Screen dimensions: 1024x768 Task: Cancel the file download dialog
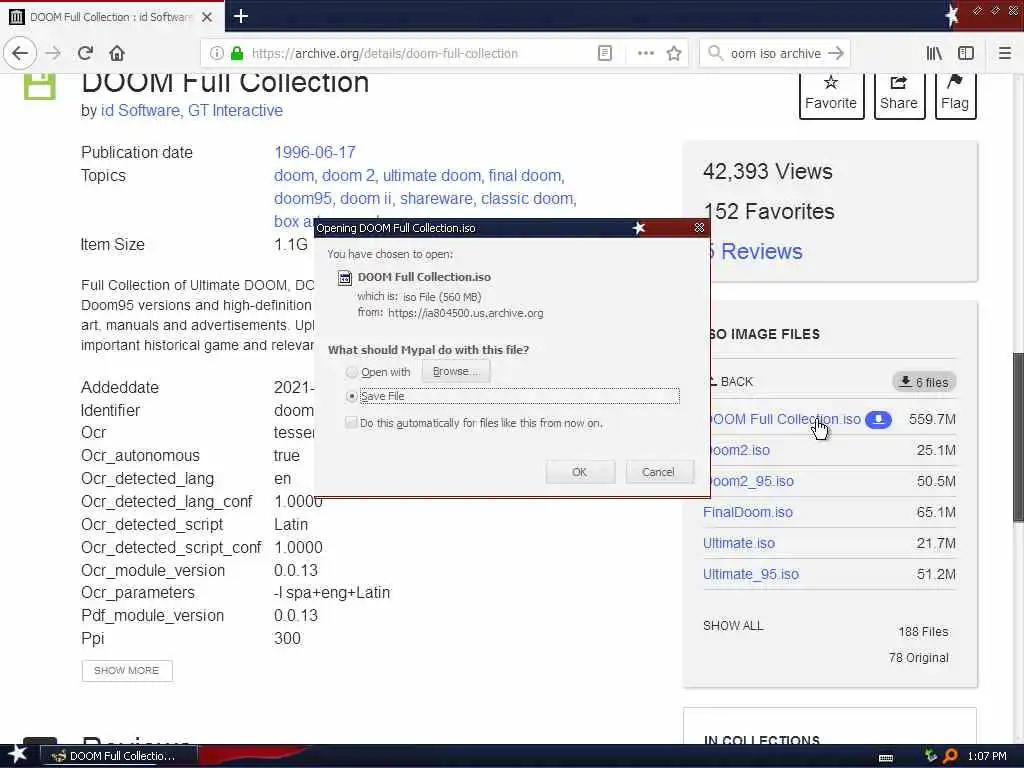pyautogui.click(x=658, y=472)
